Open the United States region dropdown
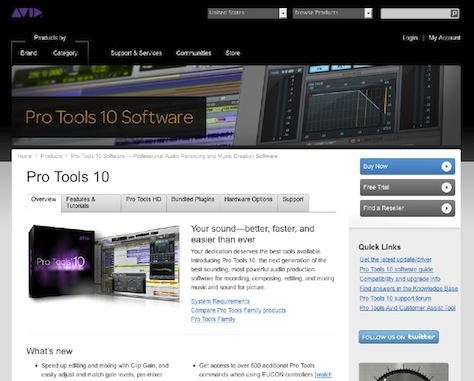 pos(247,13)
